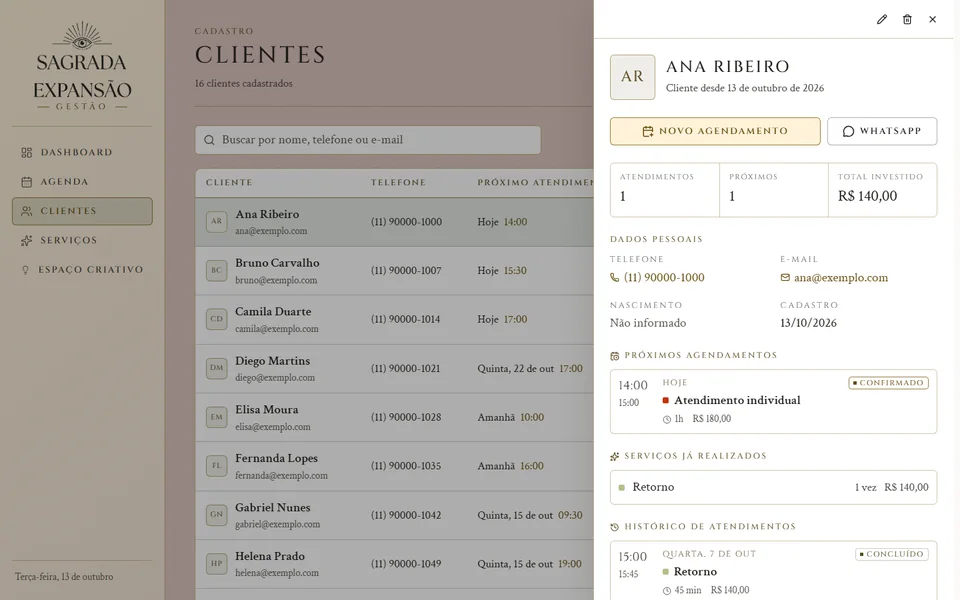Click Histórico de Atendimentos clock icon

coord(615,527)
